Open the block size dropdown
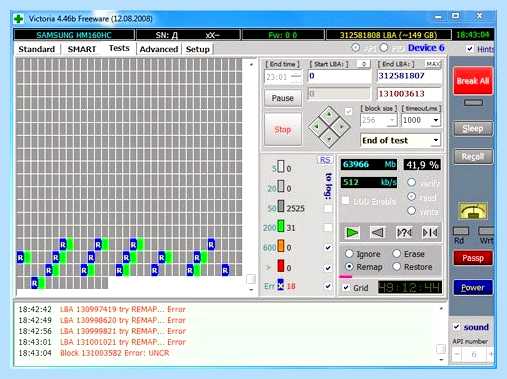The image size is (507, 379). coord(392,120)
